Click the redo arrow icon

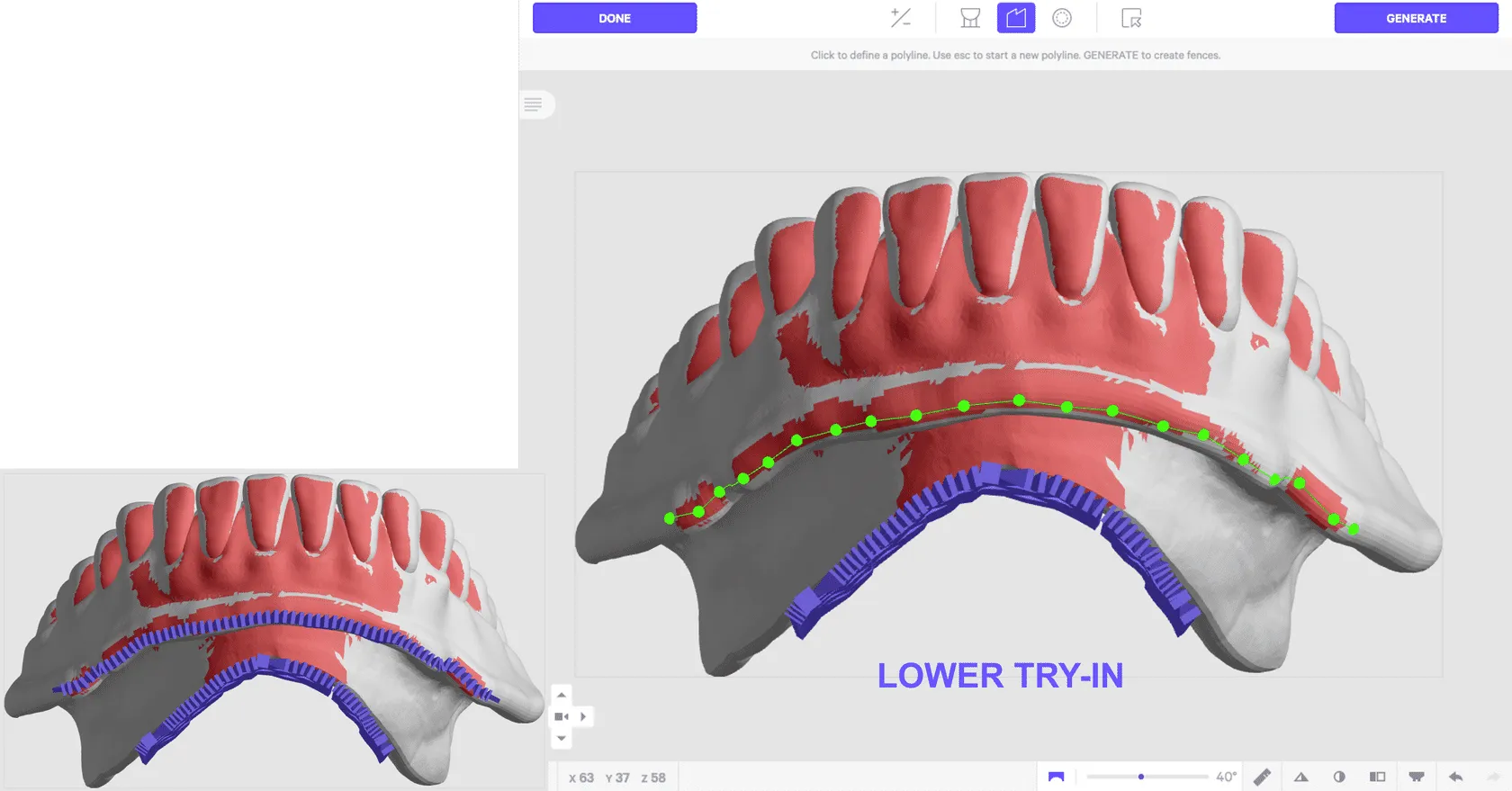(x=1493, y=777)
